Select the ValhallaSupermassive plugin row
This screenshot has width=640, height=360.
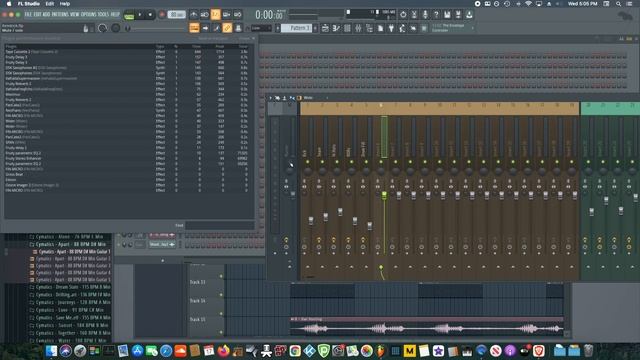click(x=127, y=78)
